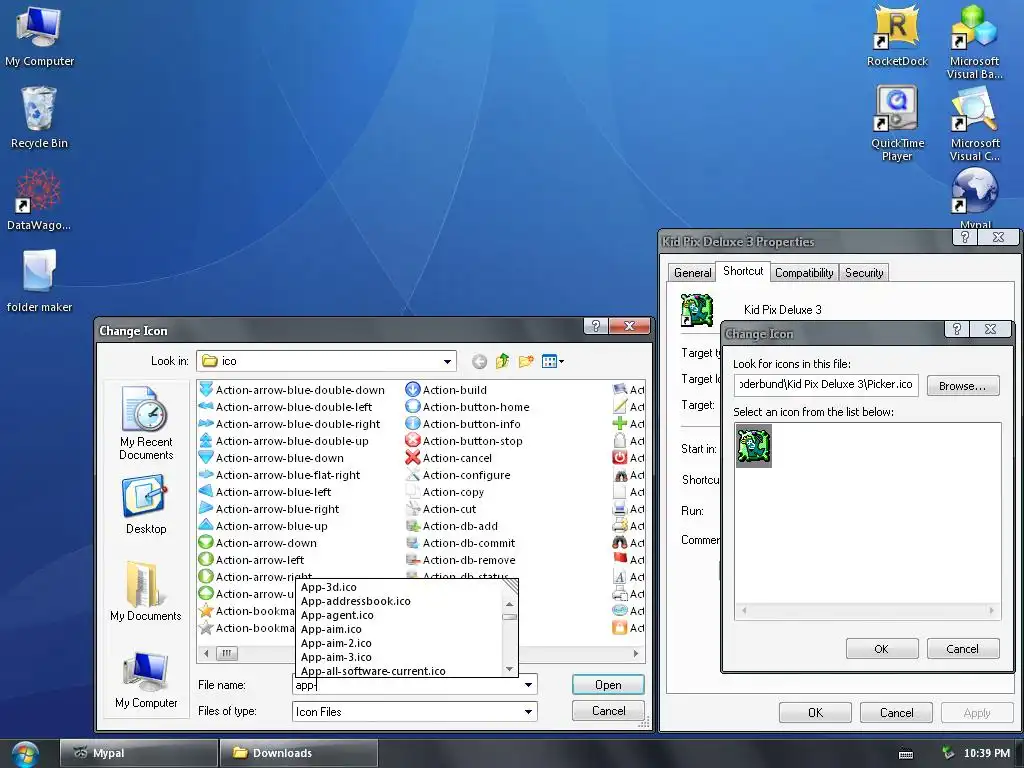Viewport: 1024px width, 768px height.
Task: Select the Action-button-stop icon file
Action: pyautogui.click(x=464, y=441)
